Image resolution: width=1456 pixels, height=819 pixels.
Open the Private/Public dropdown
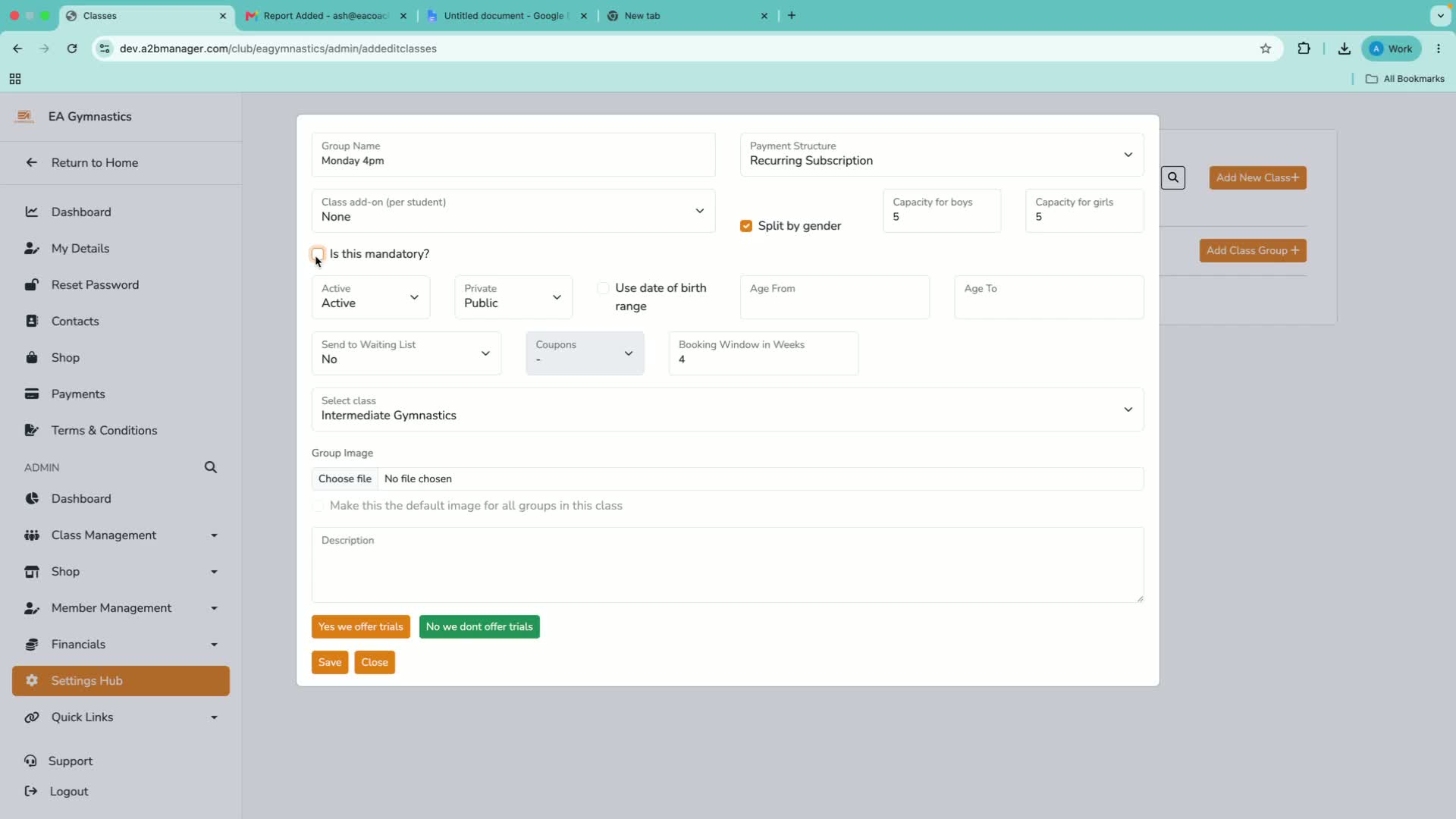[513, 297]
